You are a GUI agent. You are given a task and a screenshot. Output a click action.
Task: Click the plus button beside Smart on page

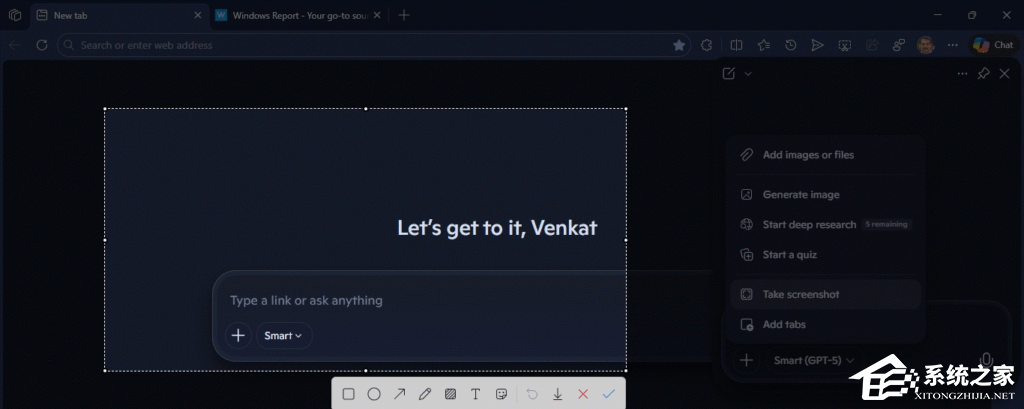[238, 336]
